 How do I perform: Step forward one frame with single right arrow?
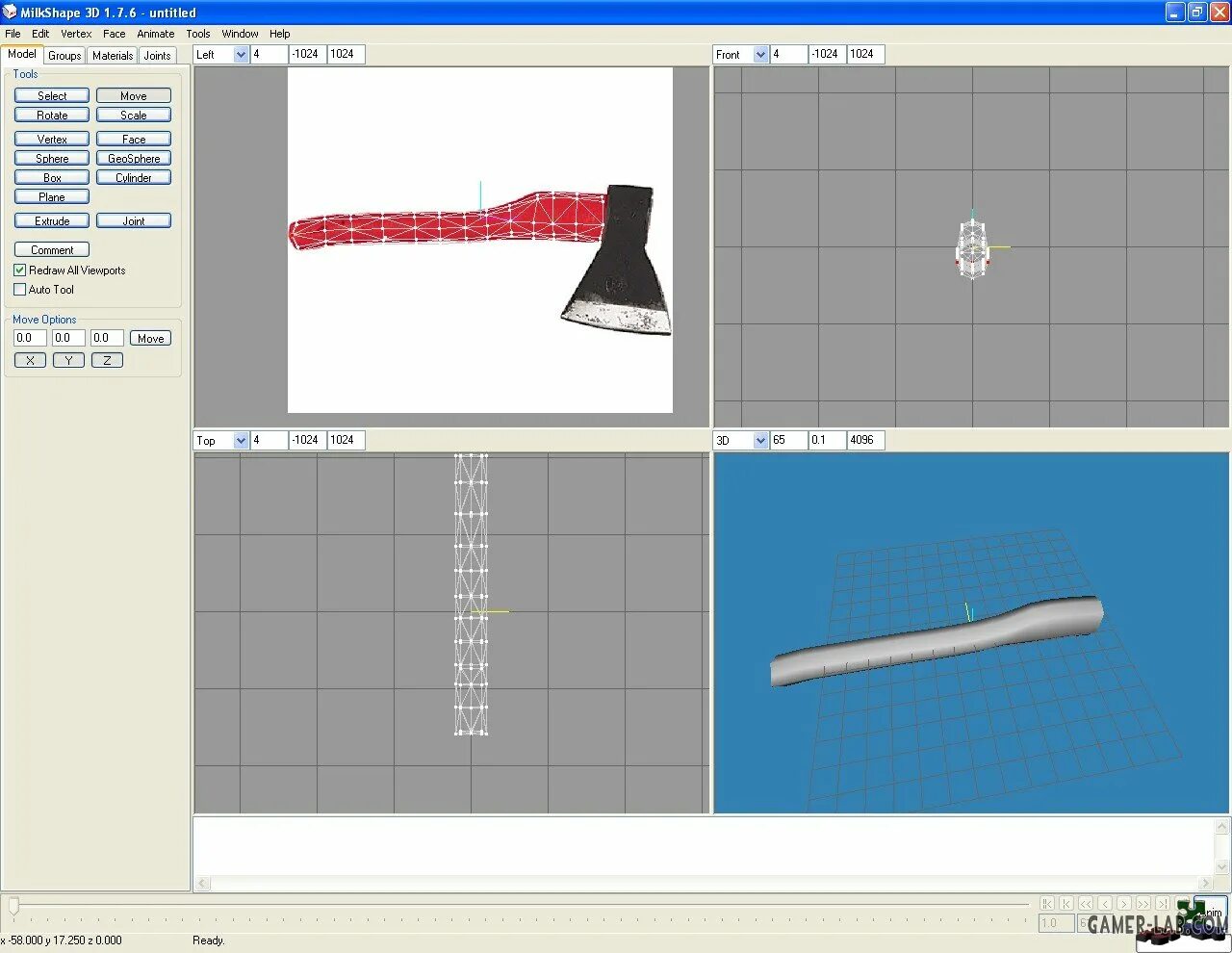[x=1124, y=903]
